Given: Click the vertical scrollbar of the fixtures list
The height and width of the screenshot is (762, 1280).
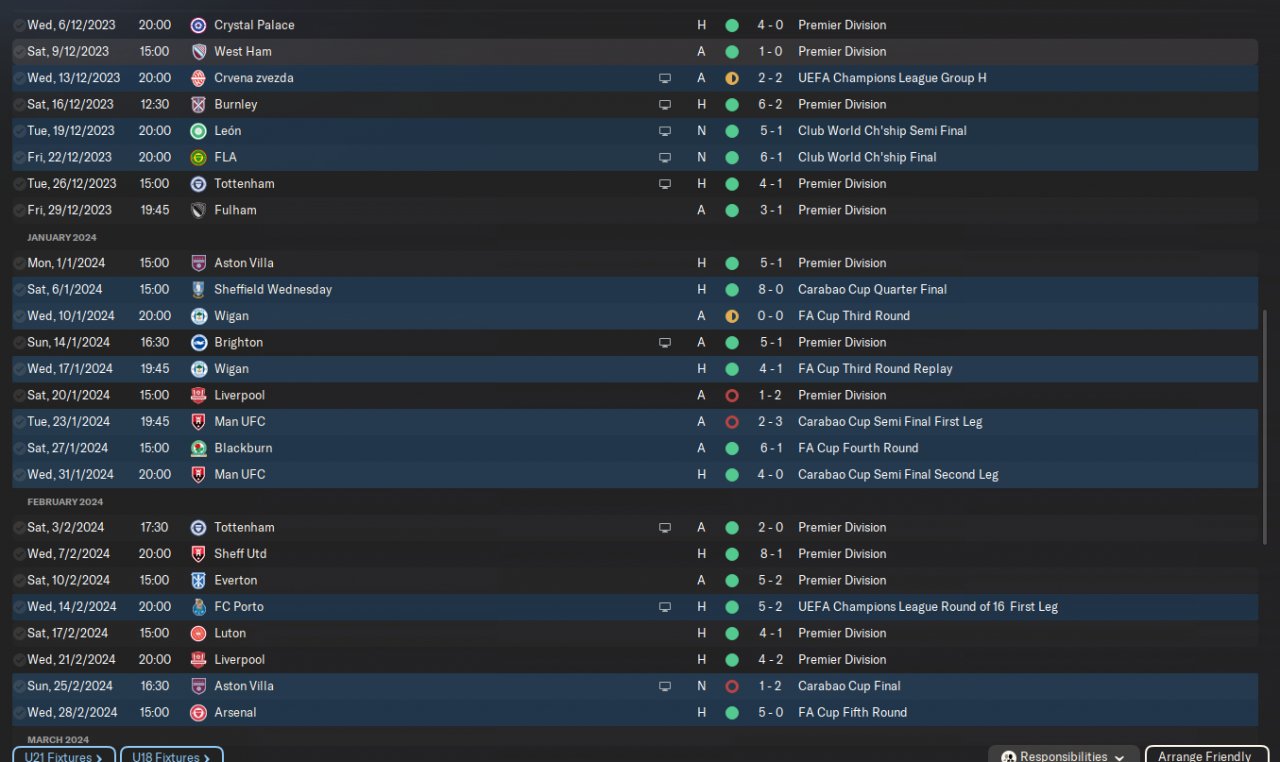Looking at the screenshot, I should tap(1266, 500).
